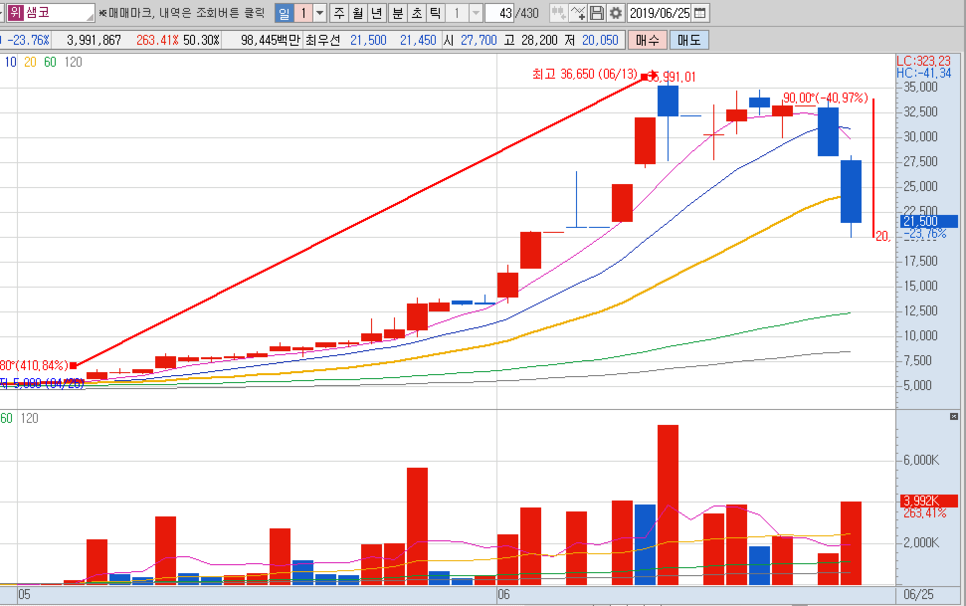Open the tick interval dropdown arrow
966x606 pixels.
[476, 13]
